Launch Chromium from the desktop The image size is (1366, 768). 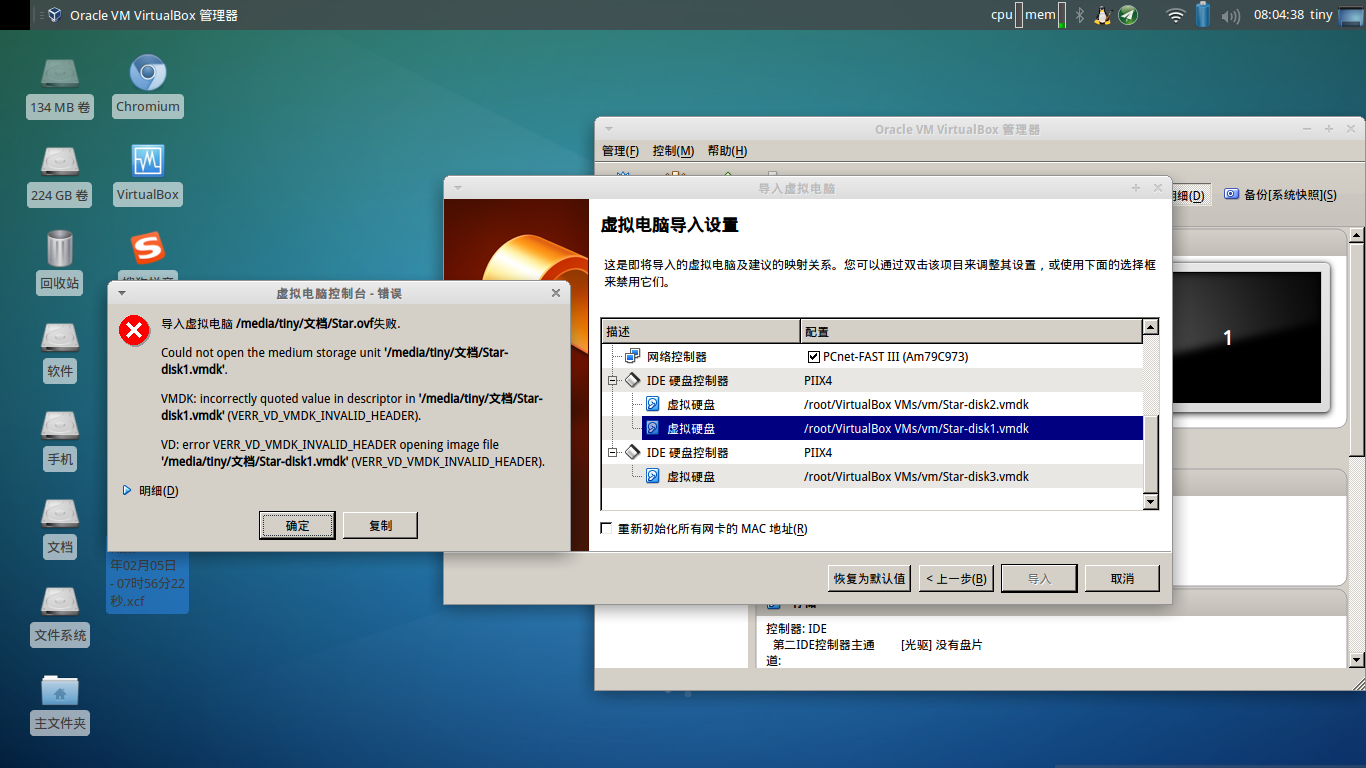pos(148,72)
